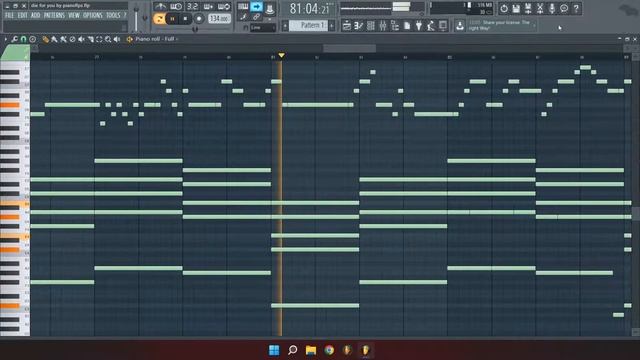Toggle the metronome
This screenshot has height=360, width=640.
click(160, 7)
